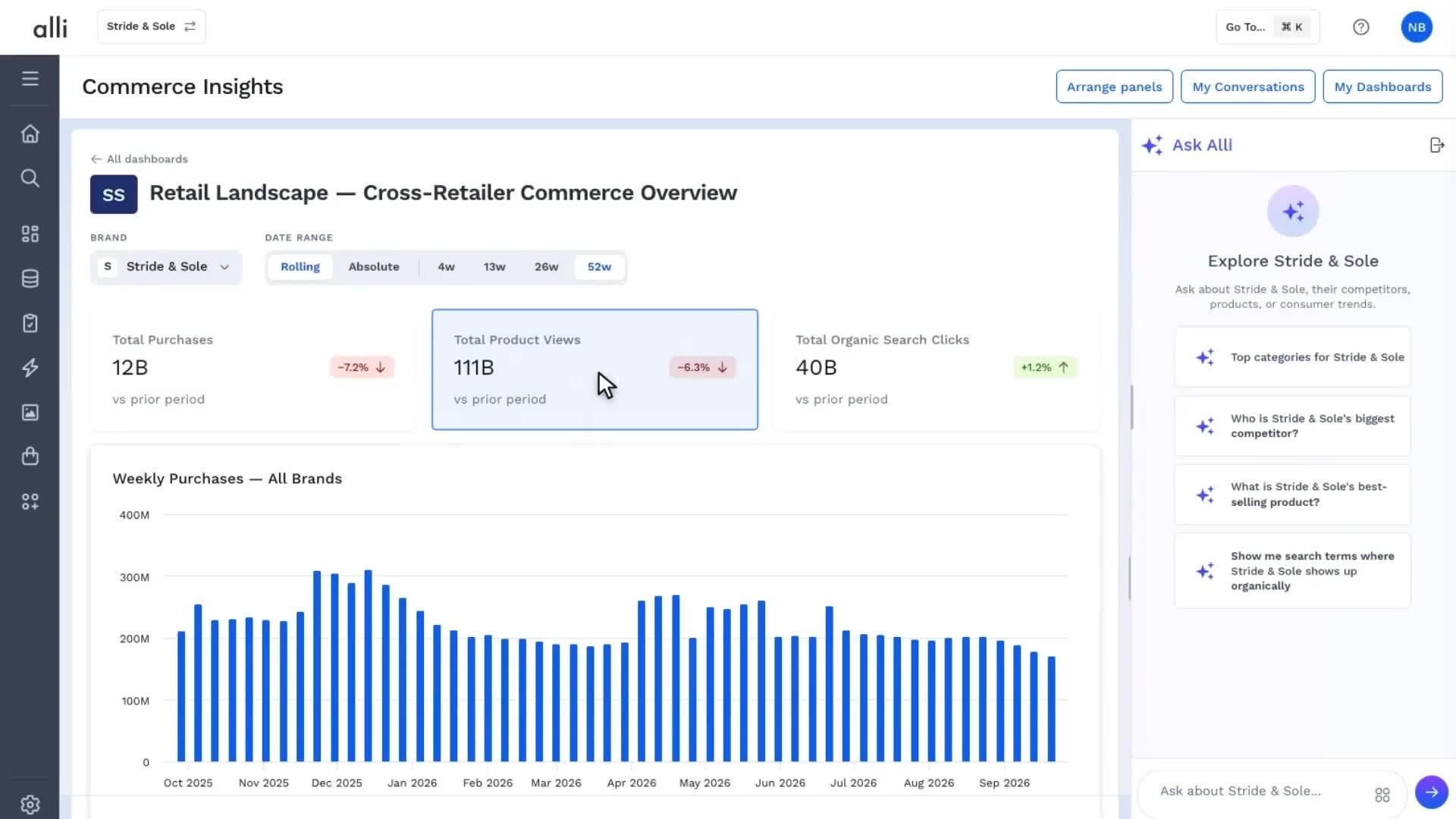Send the Ask Alli message arrow
Image resolution: width=1456 pixels, height=819 pixels.
click(x=1432, y=792)
